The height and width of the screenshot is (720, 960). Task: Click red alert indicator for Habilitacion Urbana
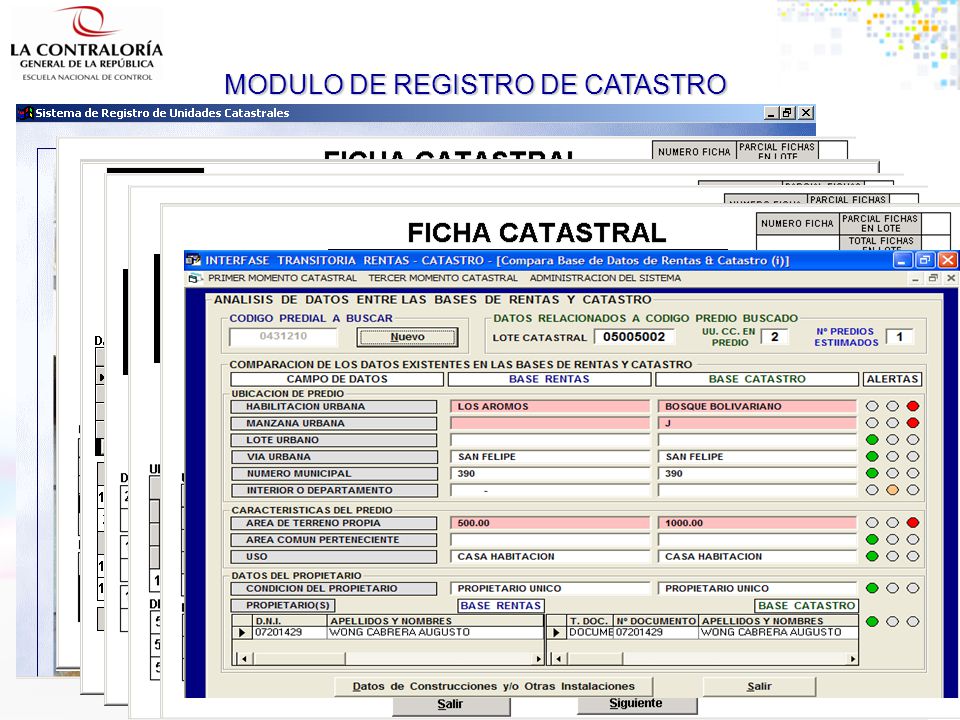click(913, 406)
